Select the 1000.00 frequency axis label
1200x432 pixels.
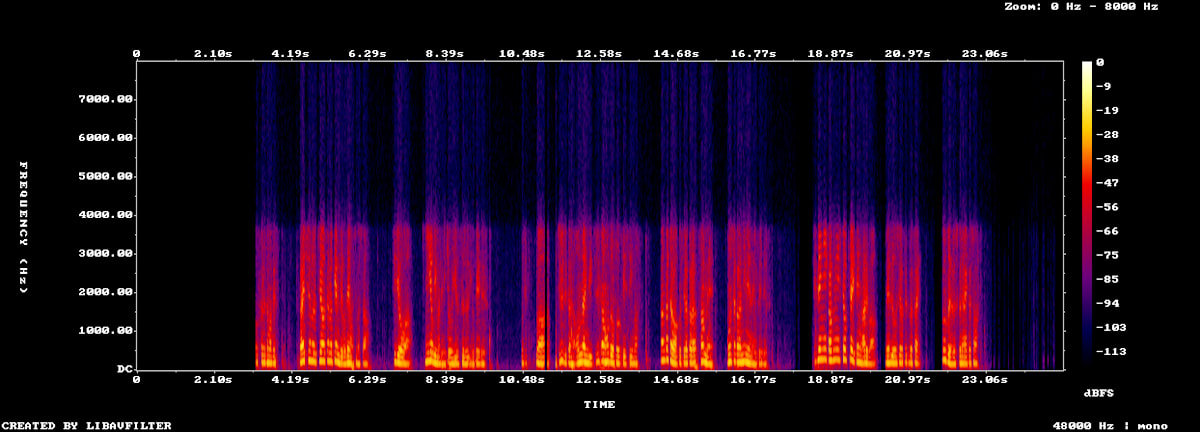(x=106, y=330)
